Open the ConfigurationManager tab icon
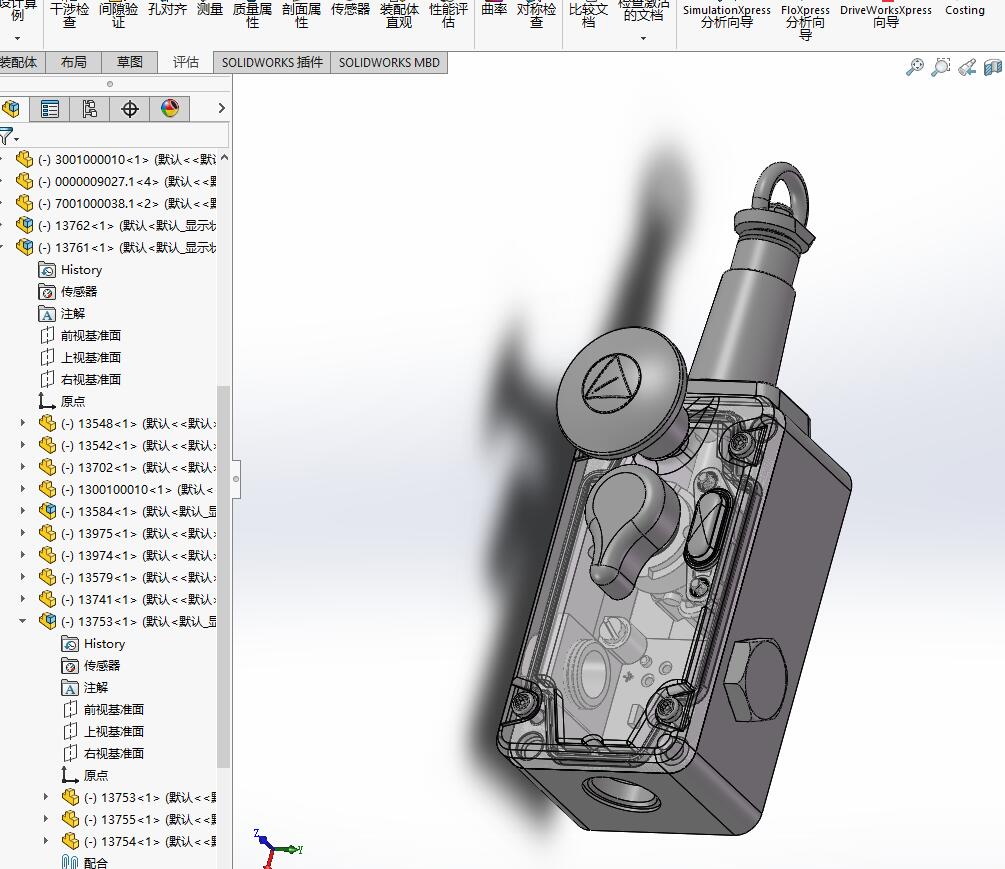The image size is (1005, 869). pos(90,108)
